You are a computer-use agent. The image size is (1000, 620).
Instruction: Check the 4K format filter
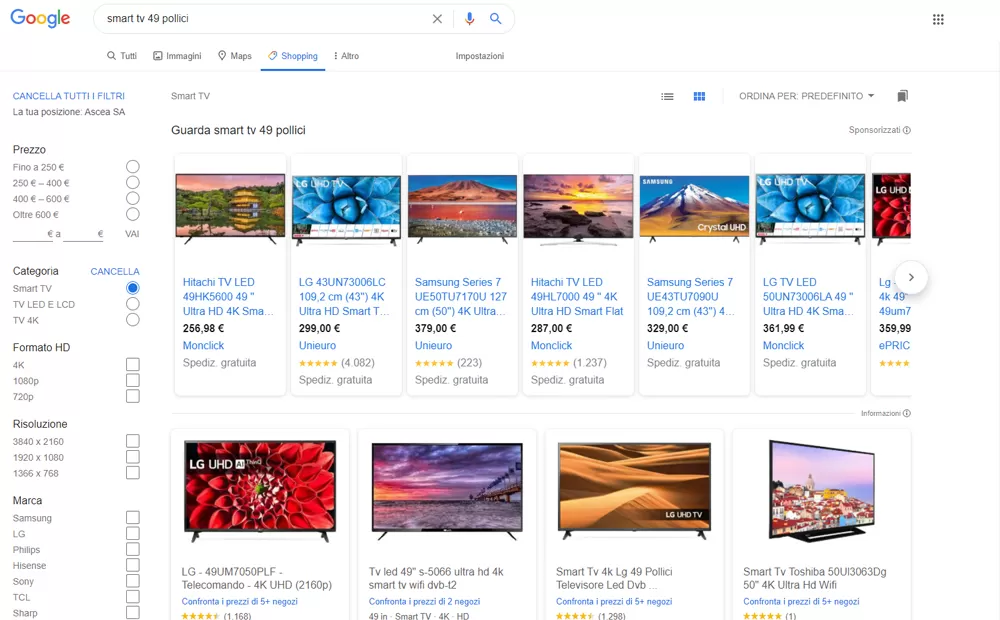coord(132,364)
